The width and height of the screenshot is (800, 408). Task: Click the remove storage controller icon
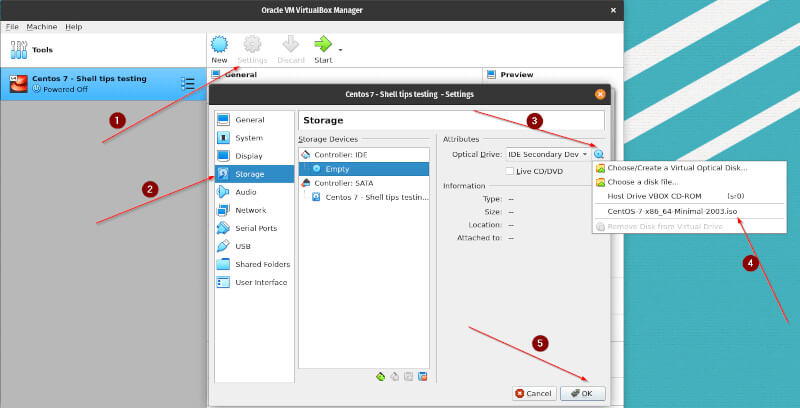tap(394, 377)
